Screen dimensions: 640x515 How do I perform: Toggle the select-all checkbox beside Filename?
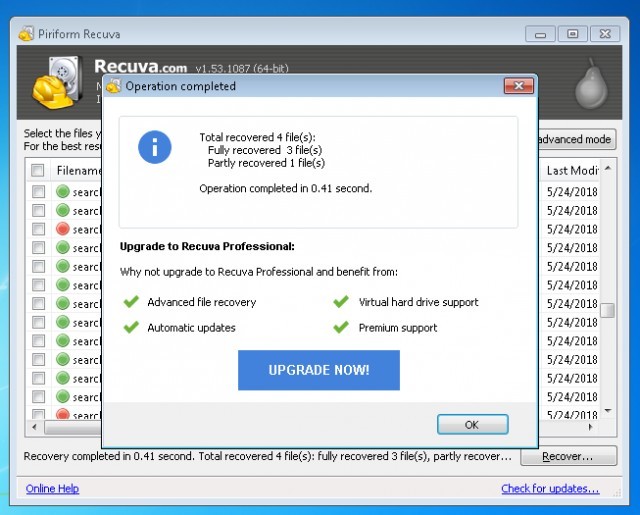[x=38, y=171]
